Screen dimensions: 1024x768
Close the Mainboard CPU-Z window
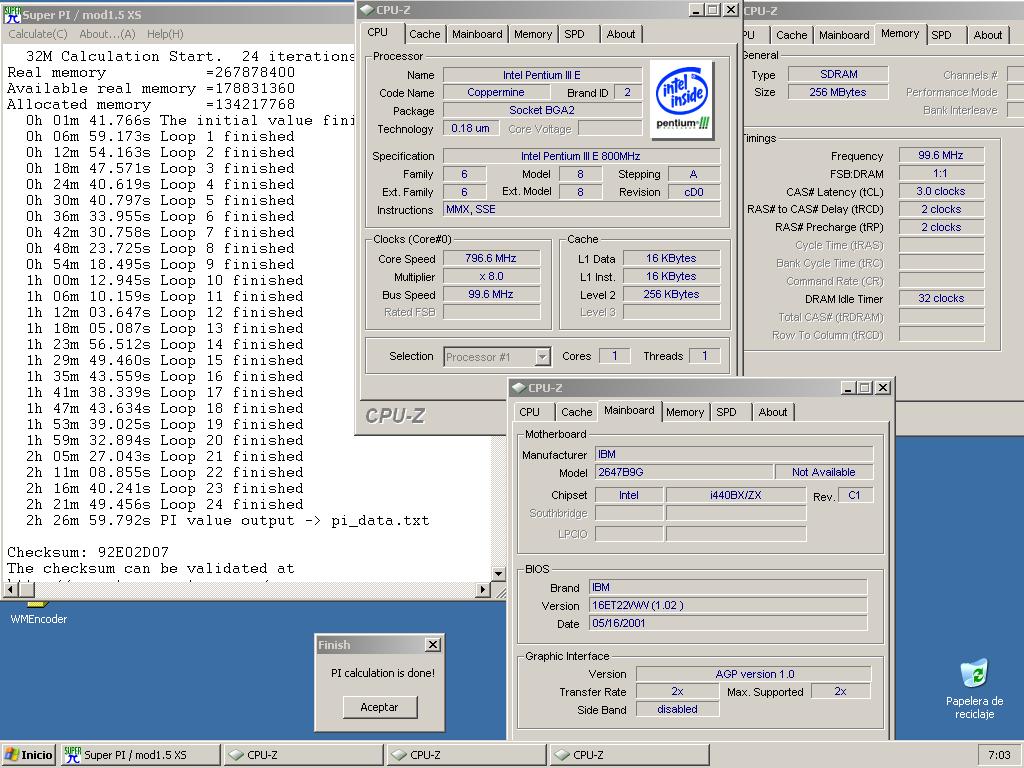tap(882, 388)
